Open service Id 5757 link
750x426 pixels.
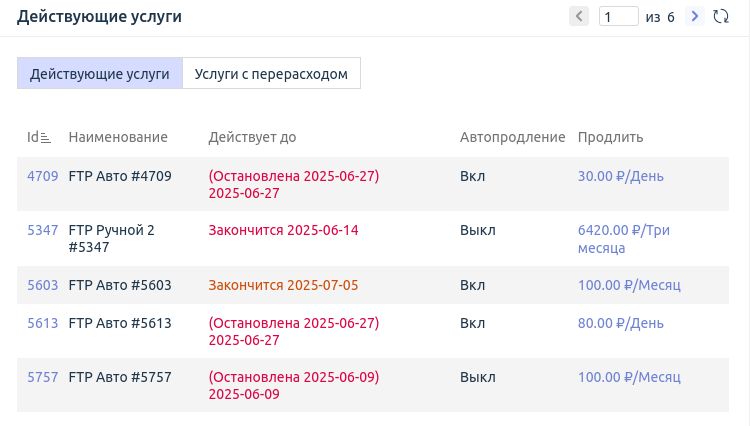click(x=42, y=377)
